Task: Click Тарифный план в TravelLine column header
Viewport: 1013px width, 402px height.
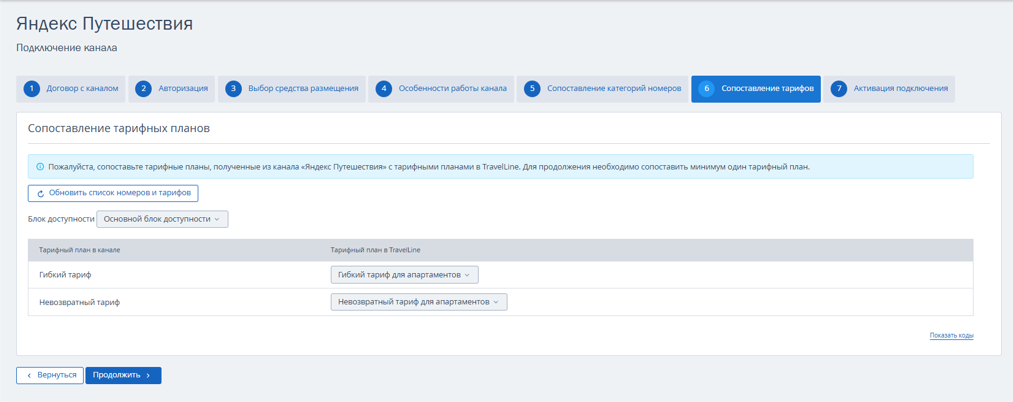Action: tap(375, 249)
